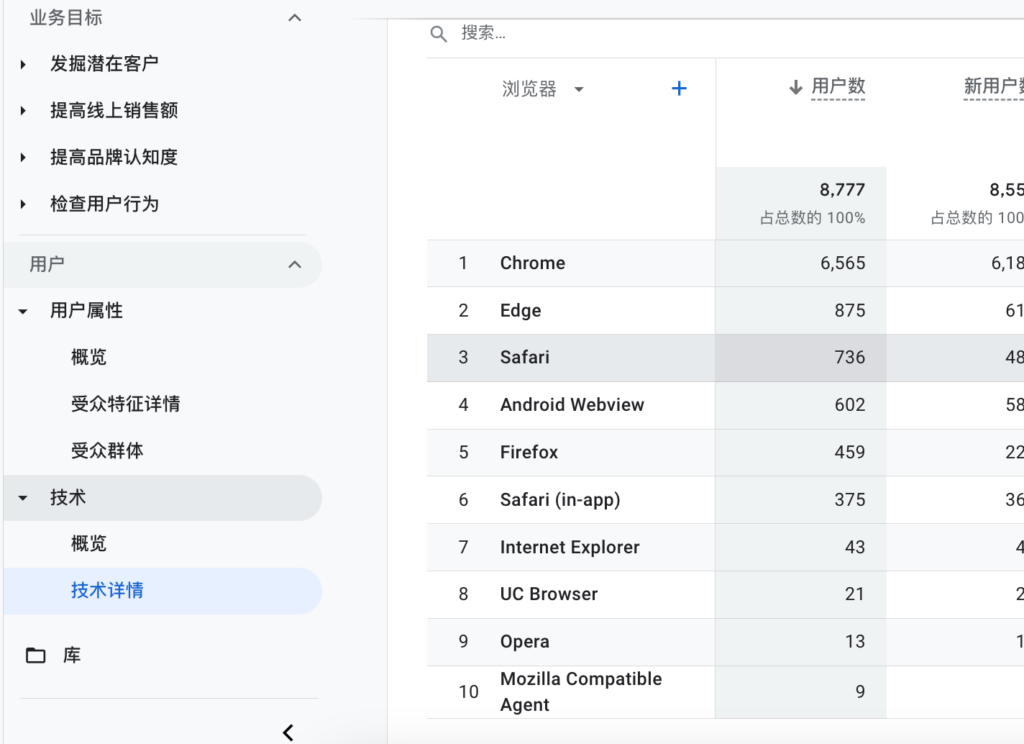Click Android Webview's user count 602
This screenshot has height=744, width=1024.
tap(850, 405)
